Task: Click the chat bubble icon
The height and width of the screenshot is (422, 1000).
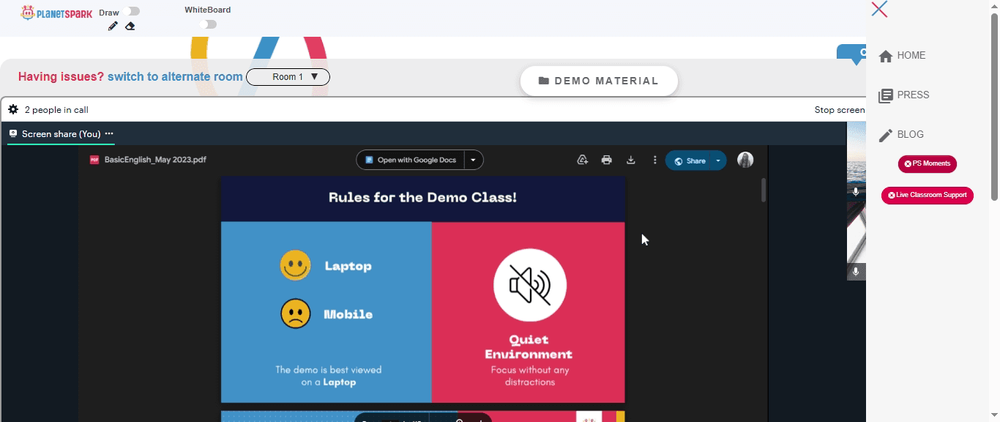Action: pos(852,54)
